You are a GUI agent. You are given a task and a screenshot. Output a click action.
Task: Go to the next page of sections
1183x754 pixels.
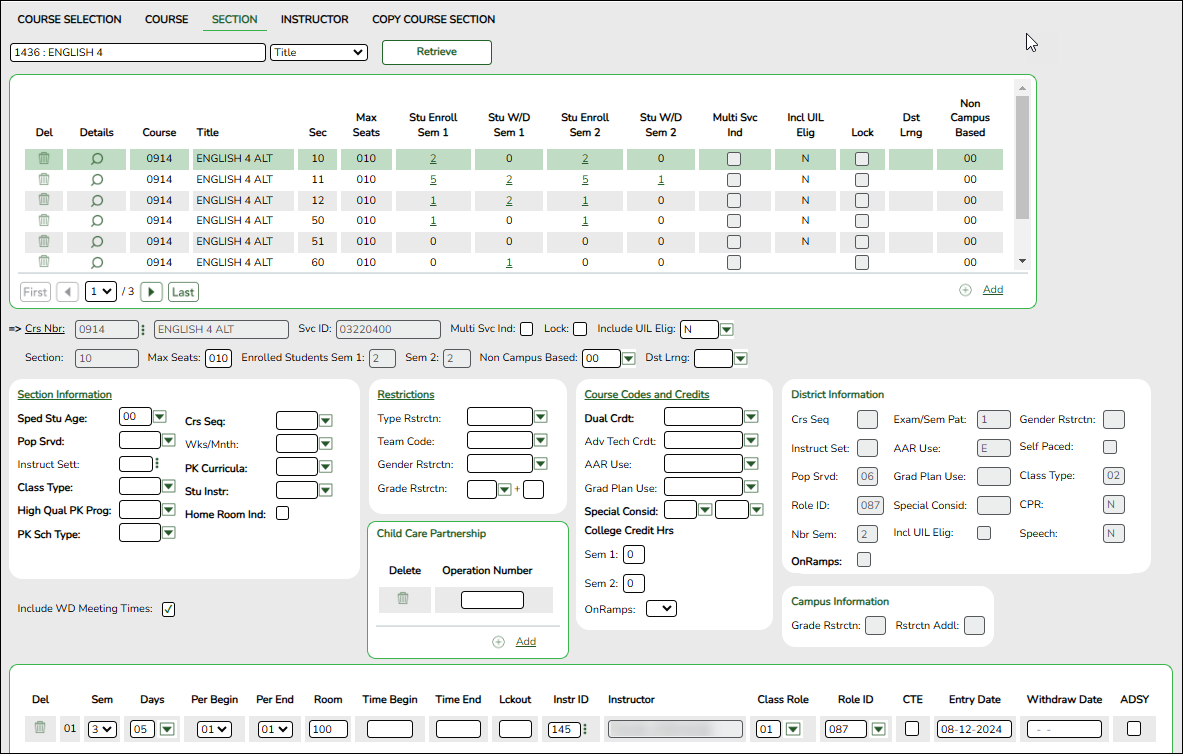tap(150, 291)
